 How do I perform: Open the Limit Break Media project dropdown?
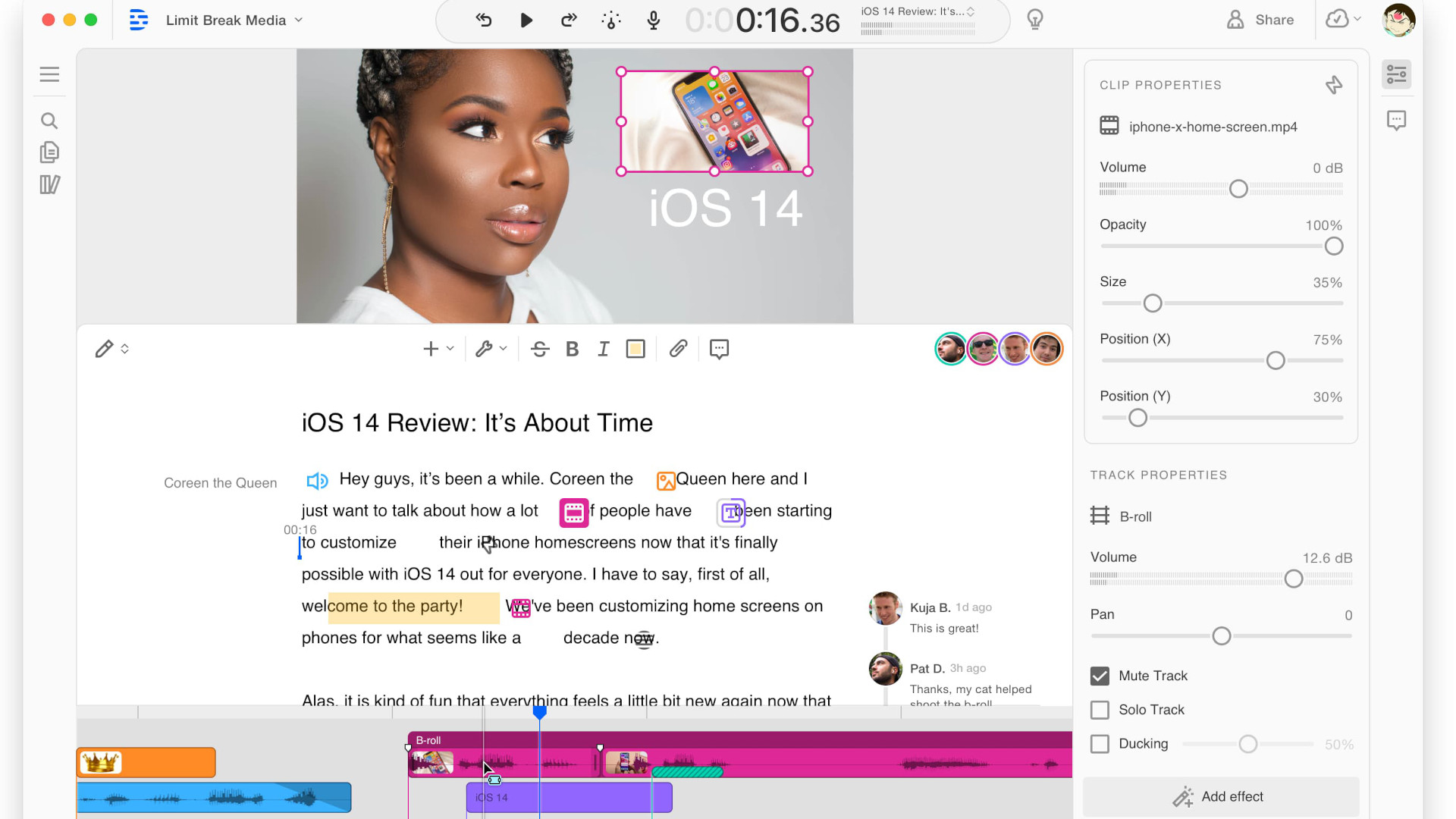tap(234, 20)
